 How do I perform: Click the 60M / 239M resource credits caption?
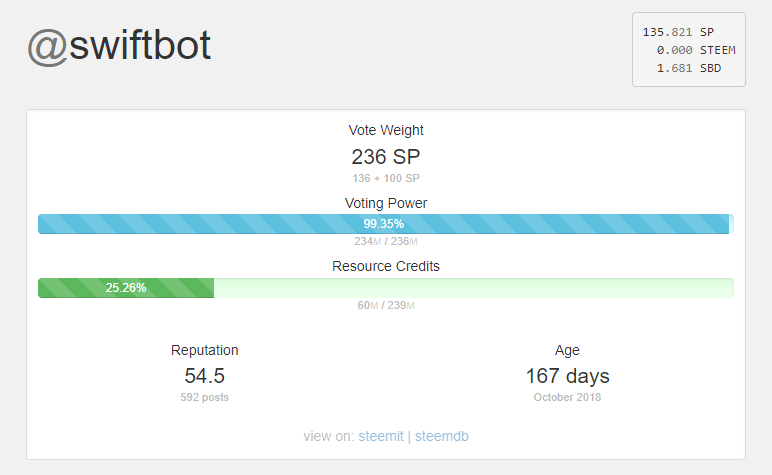pos(386,305)
